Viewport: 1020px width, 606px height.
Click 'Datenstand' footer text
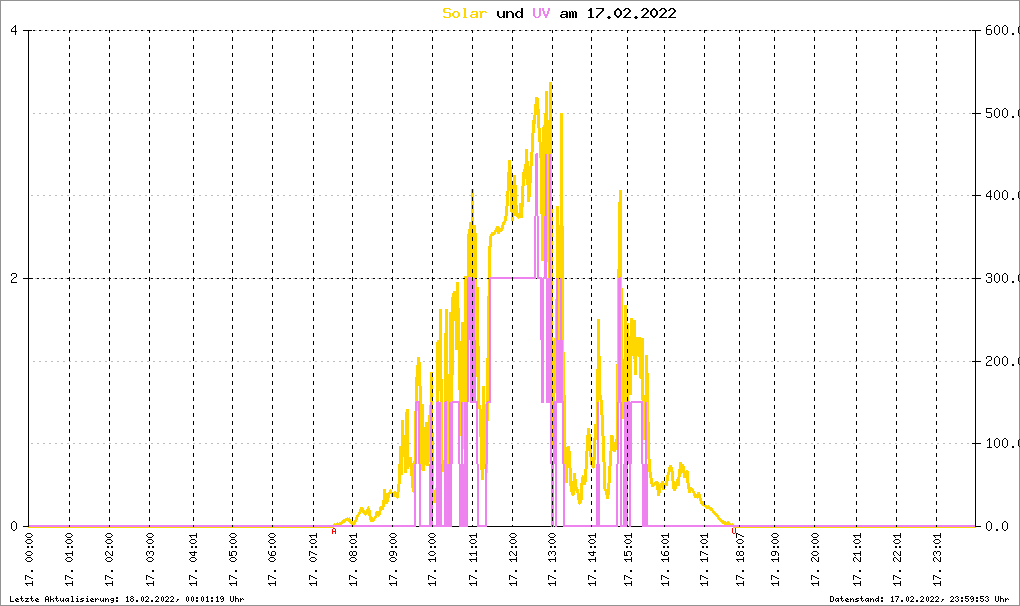point(919,599)
